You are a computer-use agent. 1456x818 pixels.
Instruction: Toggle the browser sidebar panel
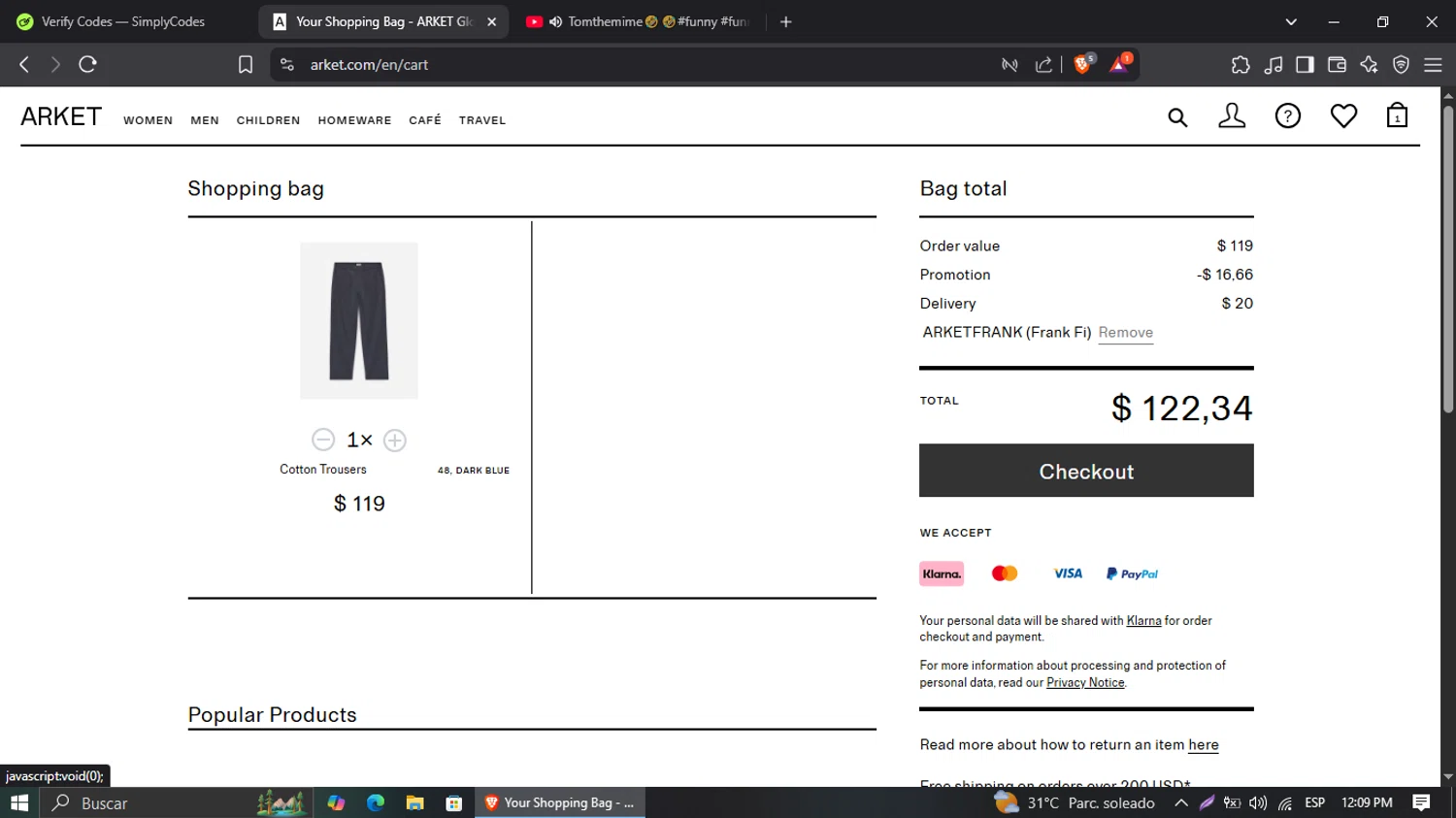coord(1305,65)
